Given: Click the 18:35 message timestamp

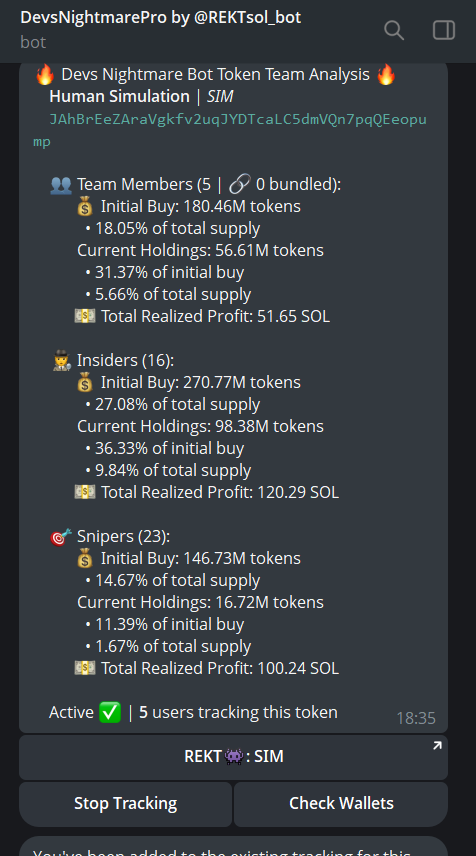Looking at the screenshot, I should [416, 718].
